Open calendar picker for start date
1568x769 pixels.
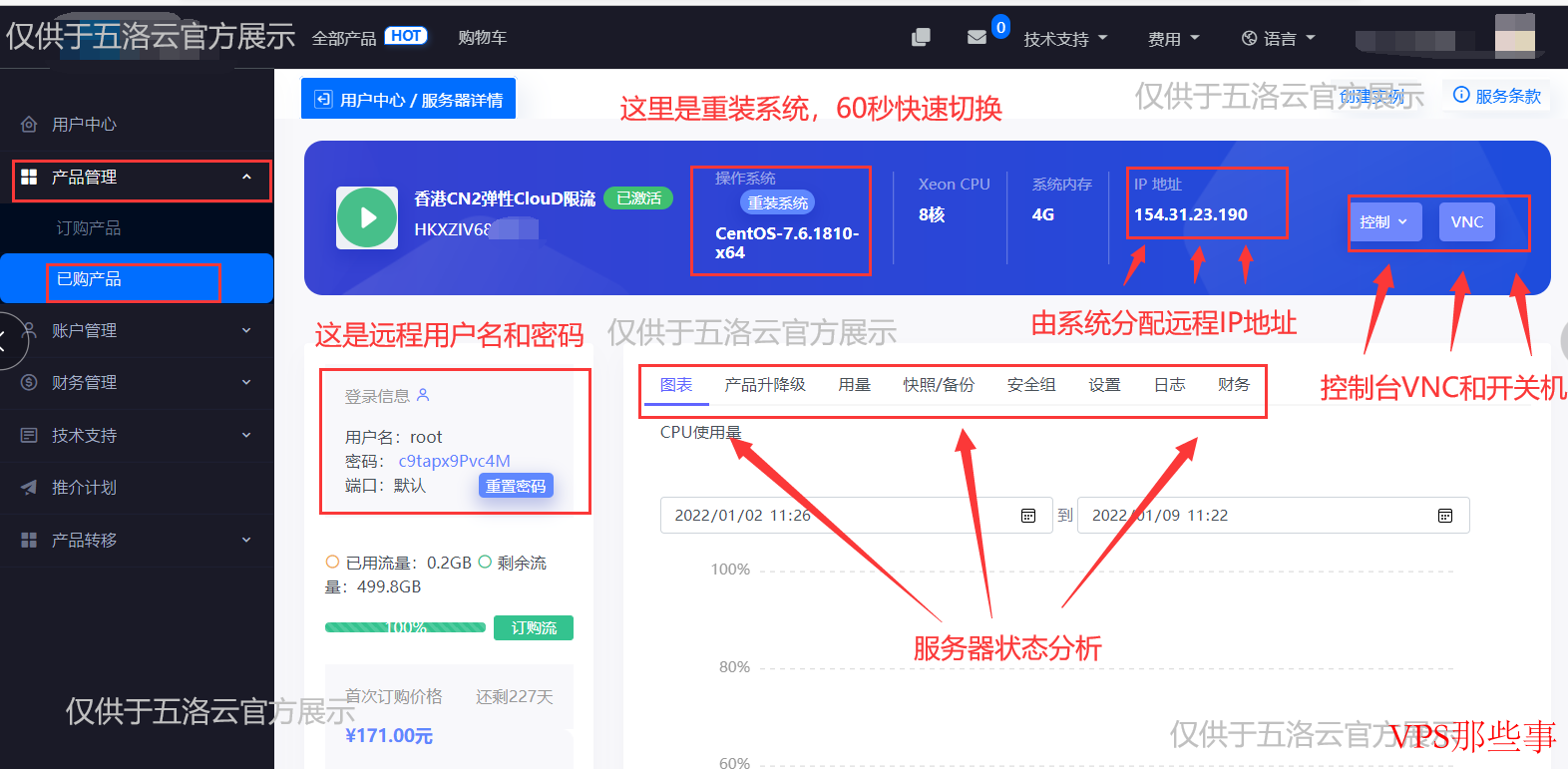(x=1028, y=516)
